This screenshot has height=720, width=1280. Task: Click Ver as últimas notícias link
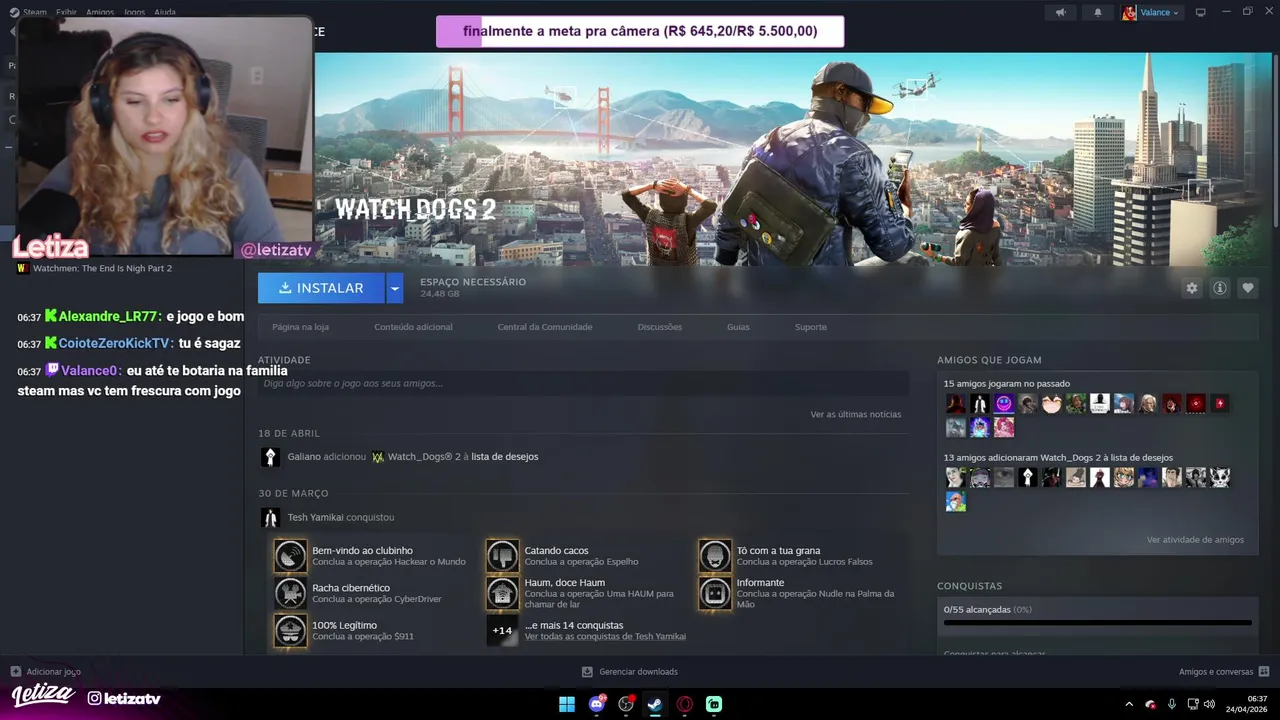(855, 414)
